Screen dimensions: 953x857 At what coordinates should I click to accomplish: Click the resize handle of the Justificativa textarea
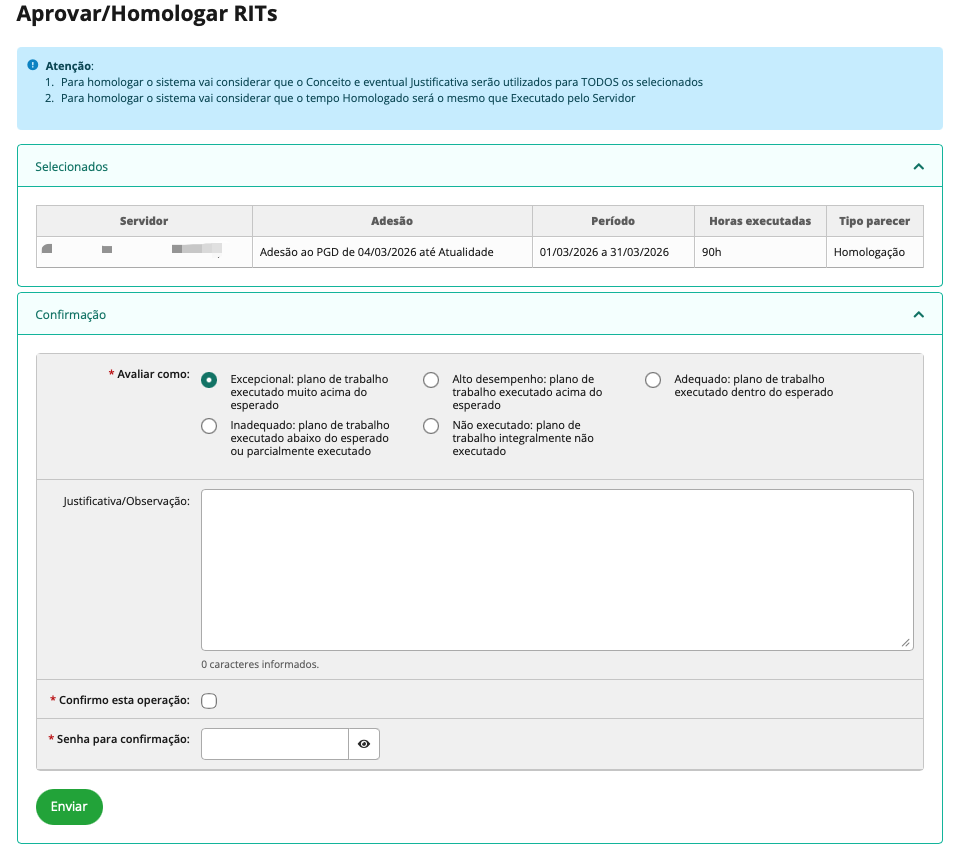tap(906, 644)
